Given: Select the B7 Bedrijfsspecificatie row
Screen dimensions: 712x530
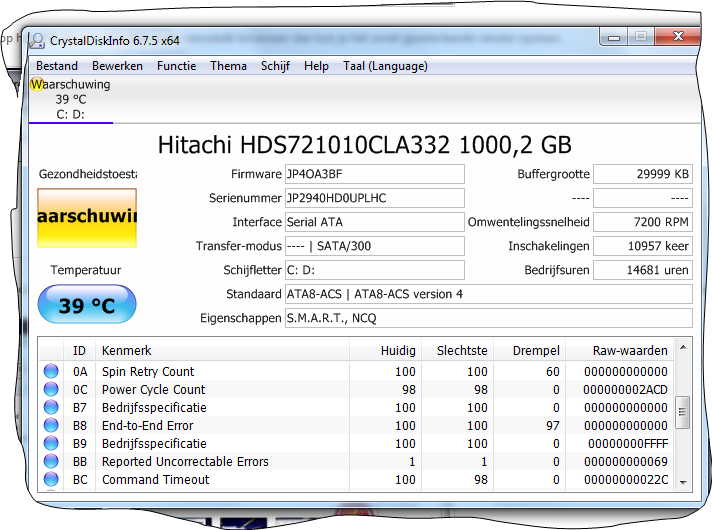Looking at the screenshot, I should 356,408.
